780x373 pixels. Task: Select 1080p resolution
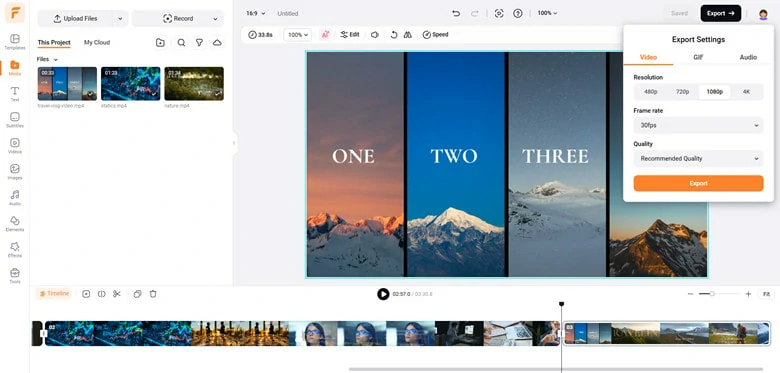tap(714, 92)
